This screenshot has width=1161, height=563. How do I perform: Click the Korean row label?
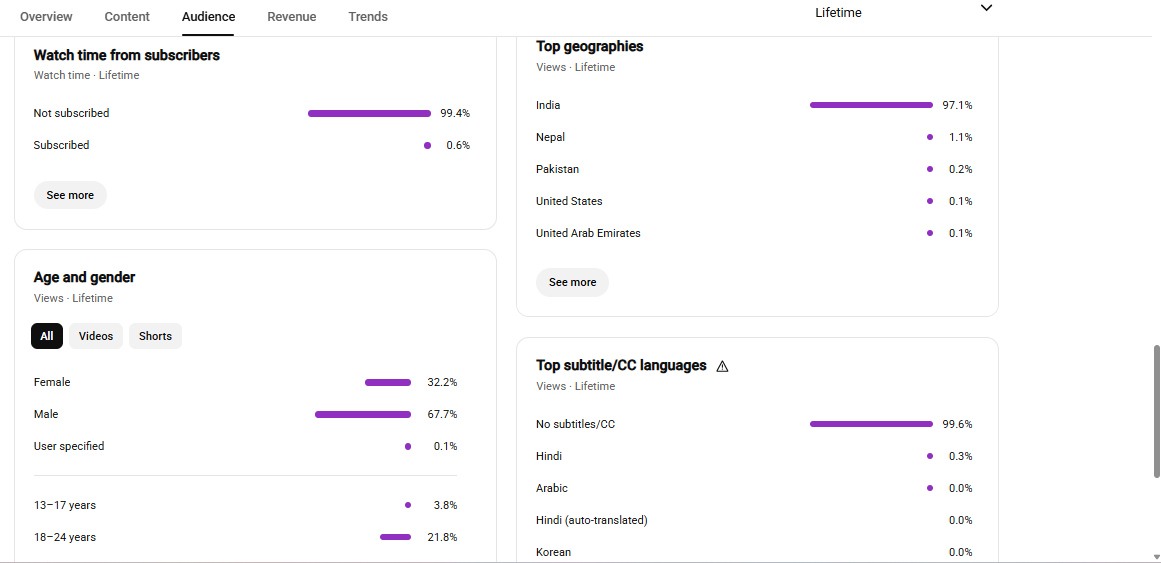point(553,552)
